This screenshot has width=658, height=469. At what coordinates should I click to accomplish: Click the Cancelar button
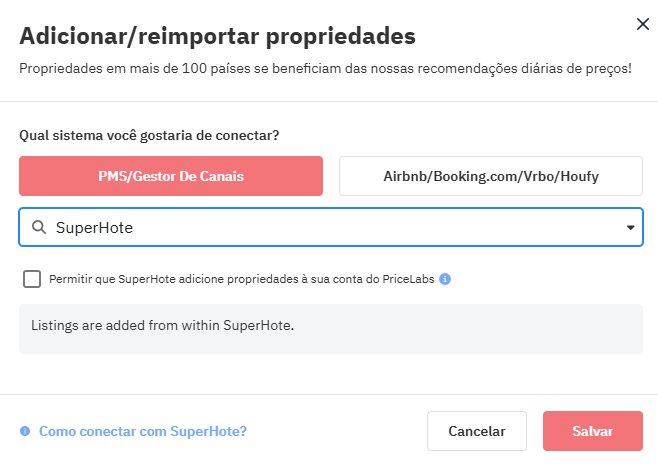point(477,431)
